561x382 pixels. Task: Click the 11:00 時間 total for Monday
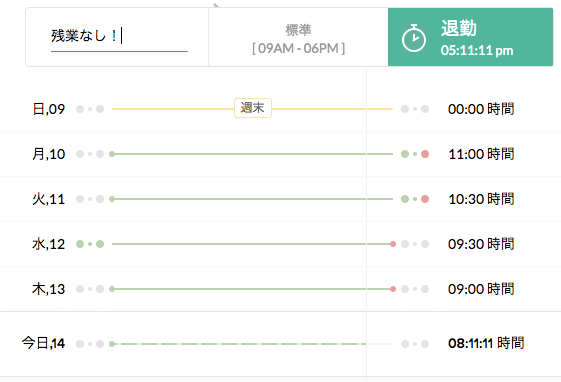[481, 154]
